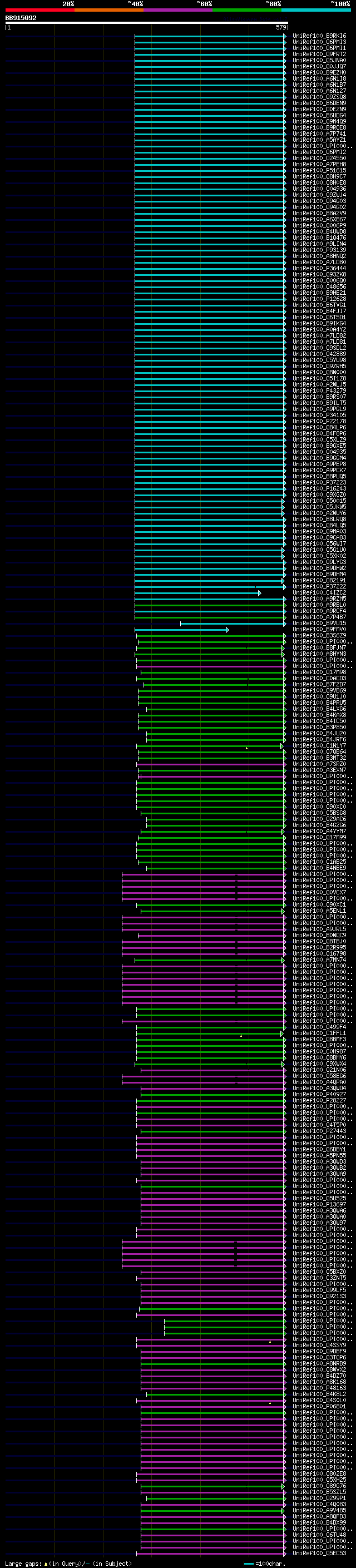The width and height of the screenshot is (356, 1568).
Task: Click the label UniRef100_P51615
Action: pyautogui.click(x=319, y=170)
